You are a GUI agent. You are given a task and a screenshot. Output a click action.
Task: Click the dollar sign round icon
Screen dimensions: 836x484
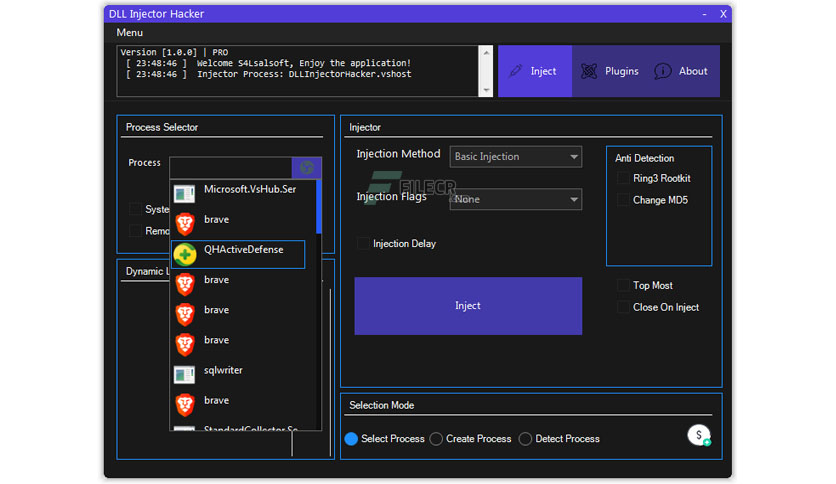[x=699, y=435]
